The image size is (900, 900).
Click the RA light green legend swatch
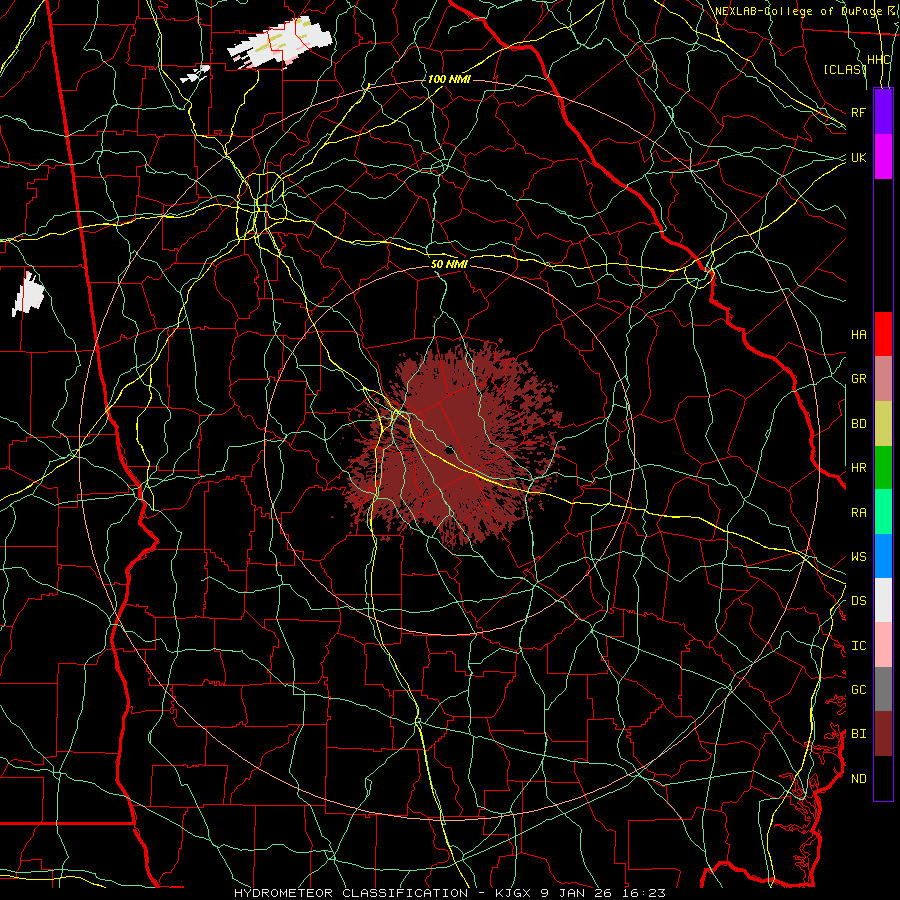883,512
